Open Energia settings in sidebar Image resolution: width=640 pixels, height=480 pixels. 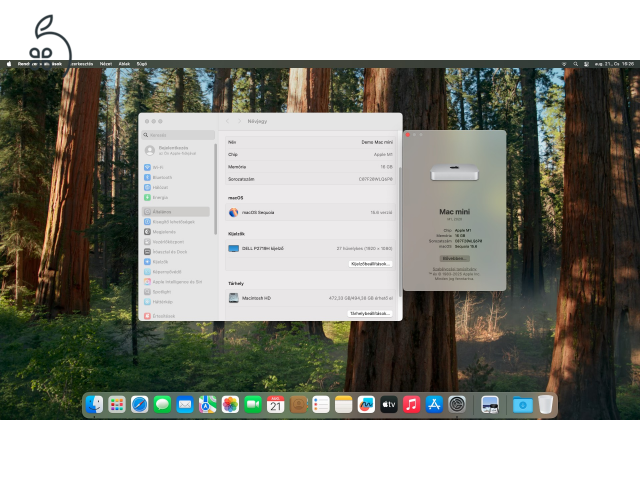161,197
